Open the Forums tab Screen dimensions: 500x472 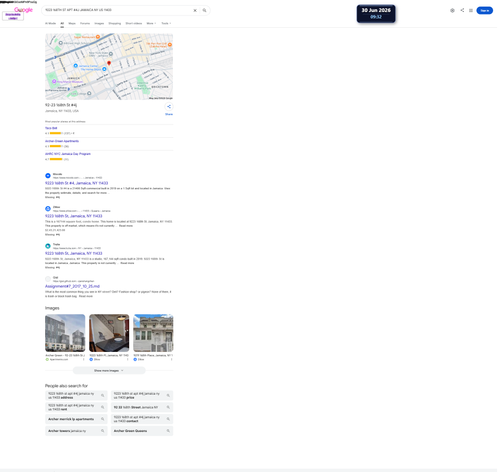point(85,24)
